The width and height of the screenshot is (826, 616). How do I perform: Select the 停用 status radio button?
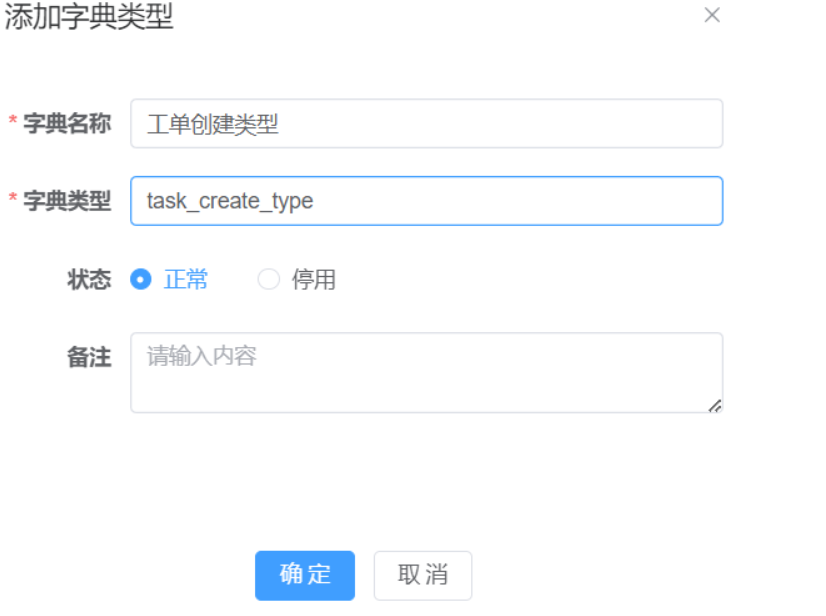[268, 280]
